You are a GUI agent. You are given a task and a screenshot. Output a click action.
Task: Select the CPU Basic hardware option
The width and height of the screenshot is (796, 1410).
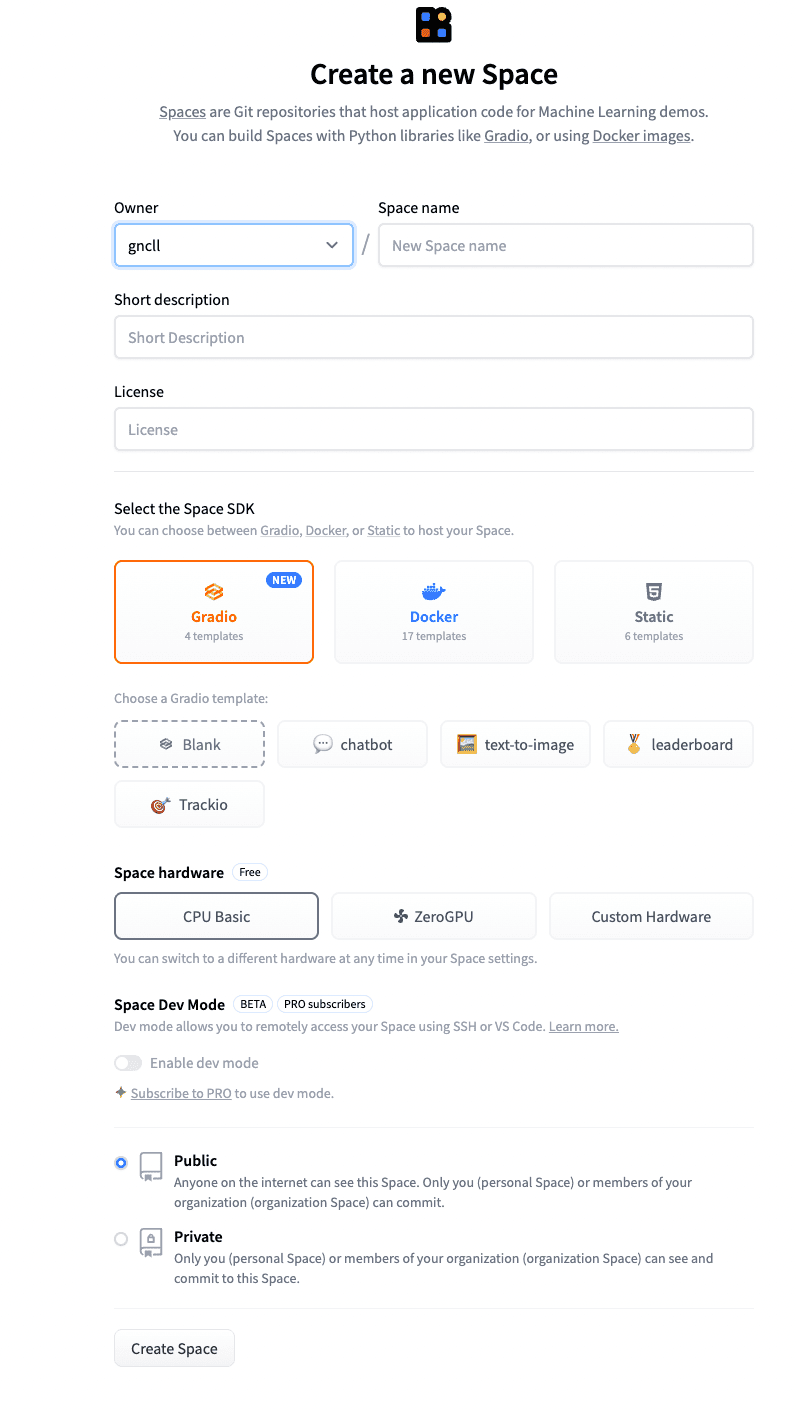(x=217, y=917)
